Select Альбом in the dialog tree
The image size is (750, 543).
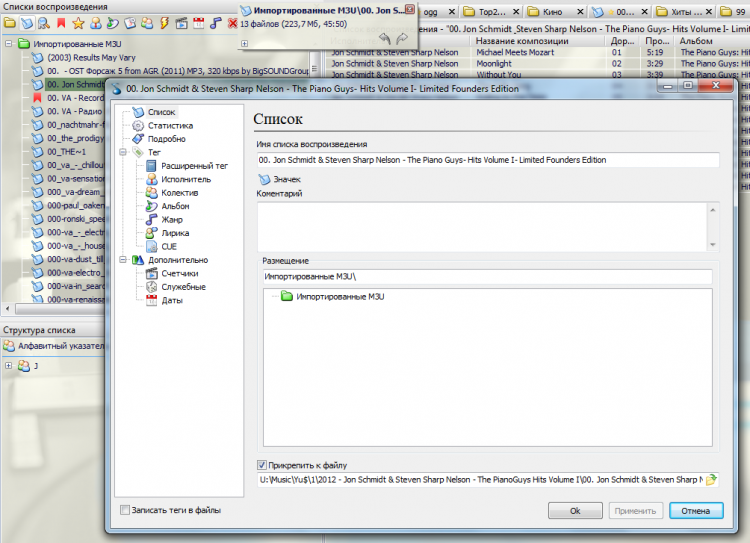[x=175, y=206]
